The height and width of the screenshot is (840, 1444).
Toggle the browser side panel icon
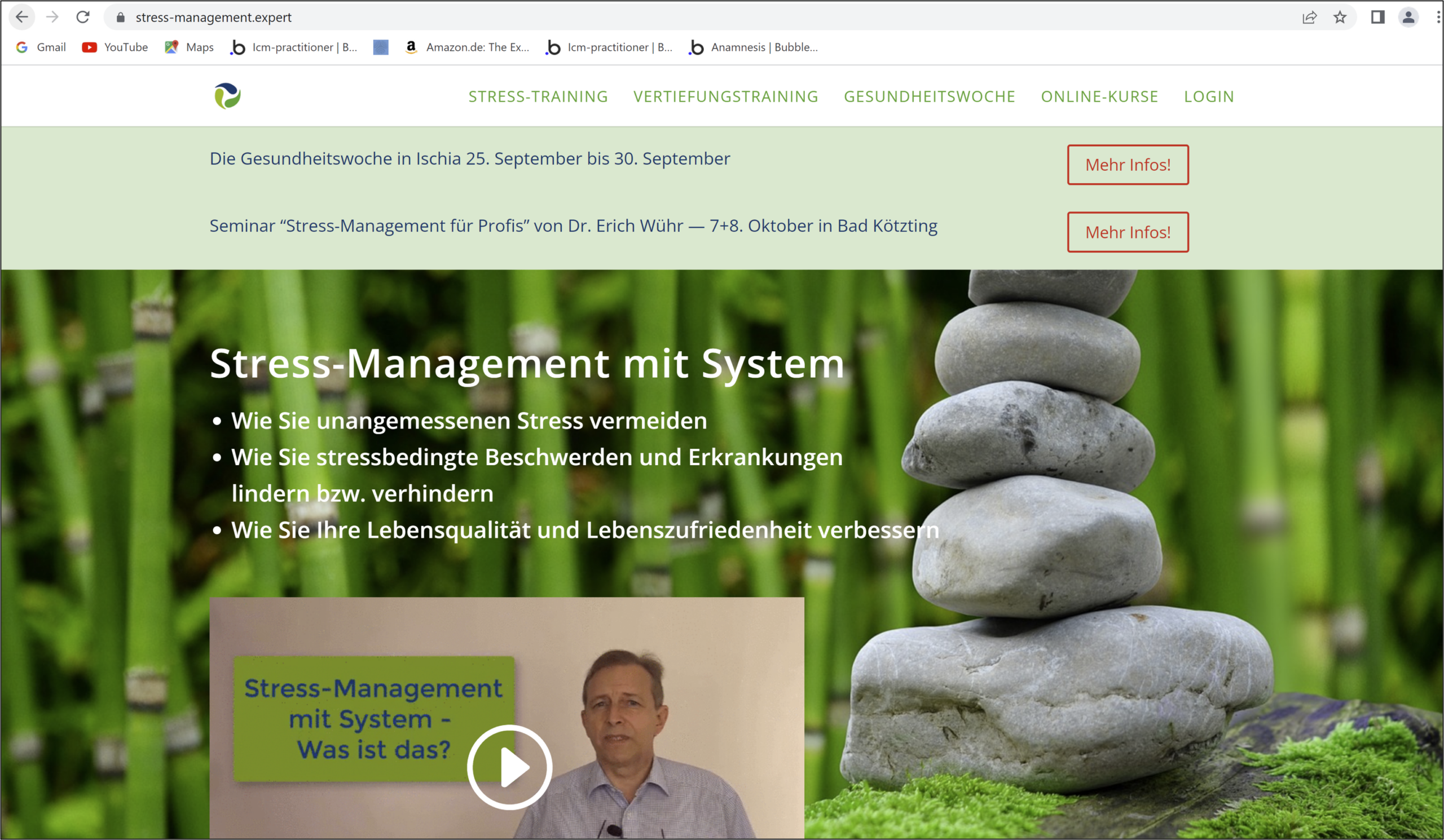[x=1377, y=17]
